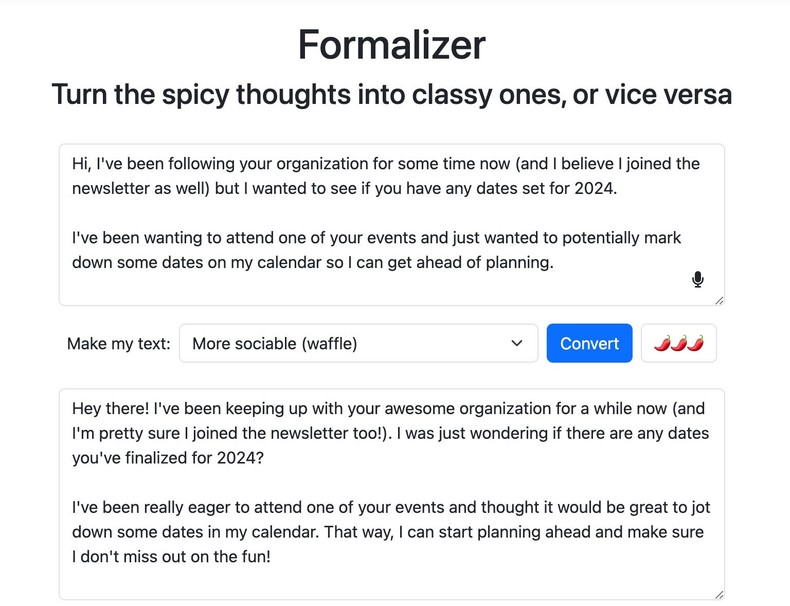Click the dropdown chevron arrow icon

click(517, 343)
